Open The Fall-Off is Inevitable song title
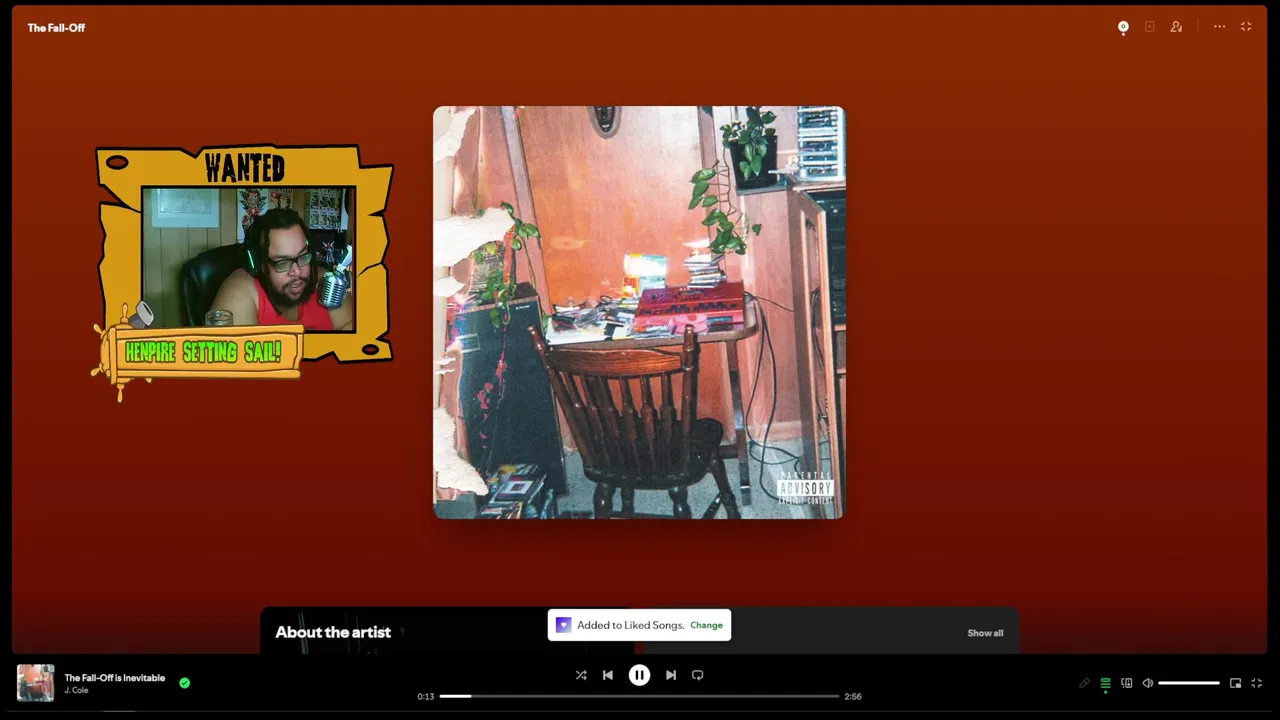The height and width of the screenshot is (720, 1280). click(115, 678)
